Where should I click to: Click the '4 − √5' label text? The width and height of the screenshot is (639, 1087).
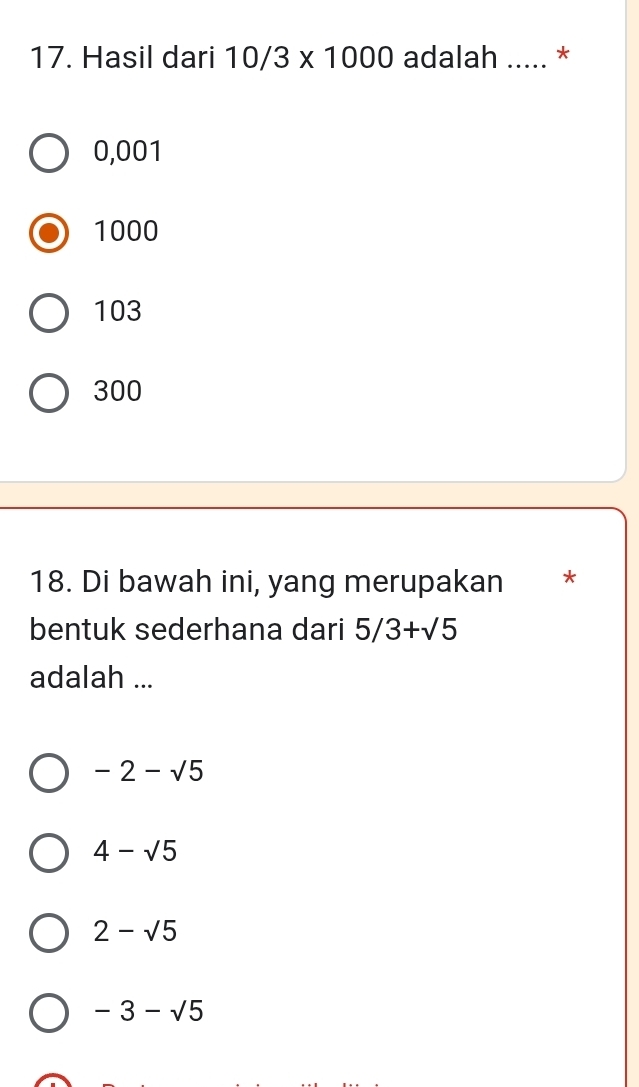click(136, 850)
